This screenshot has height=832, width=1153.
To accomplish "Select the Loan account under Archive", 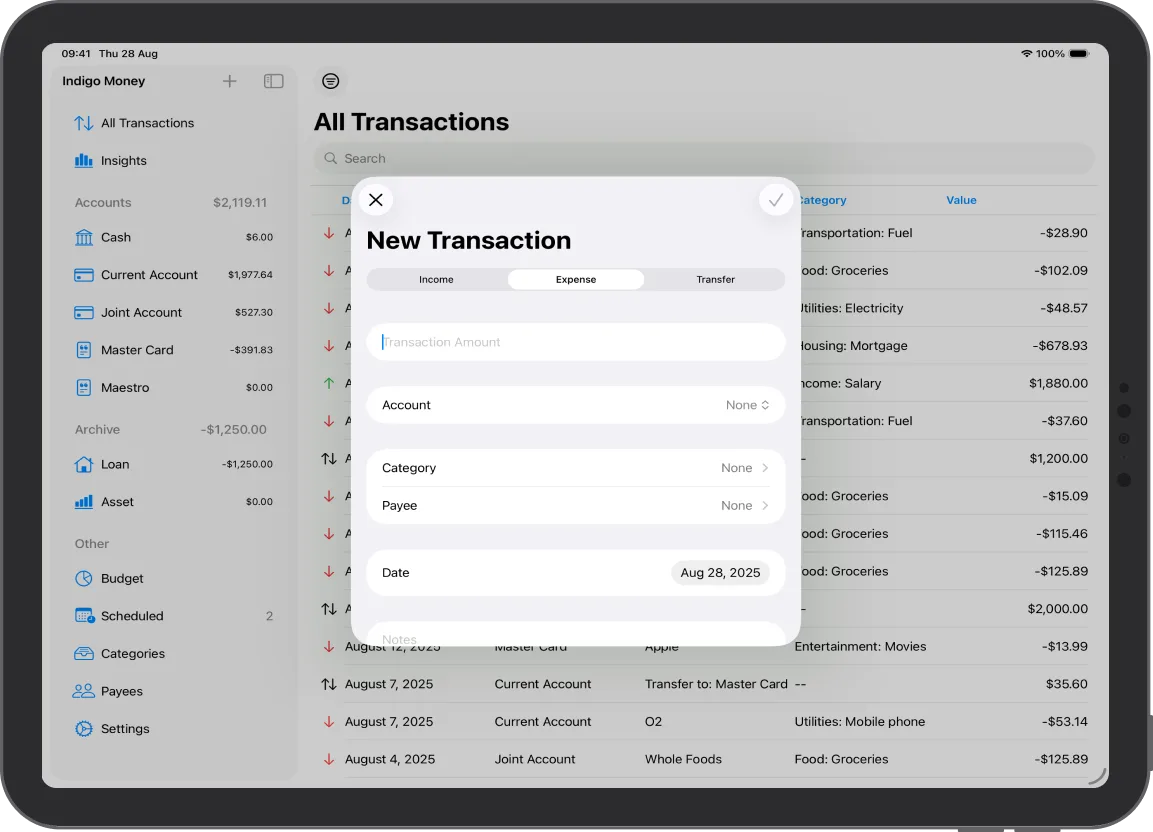I will pyautogui.click(x=113, y=464).
